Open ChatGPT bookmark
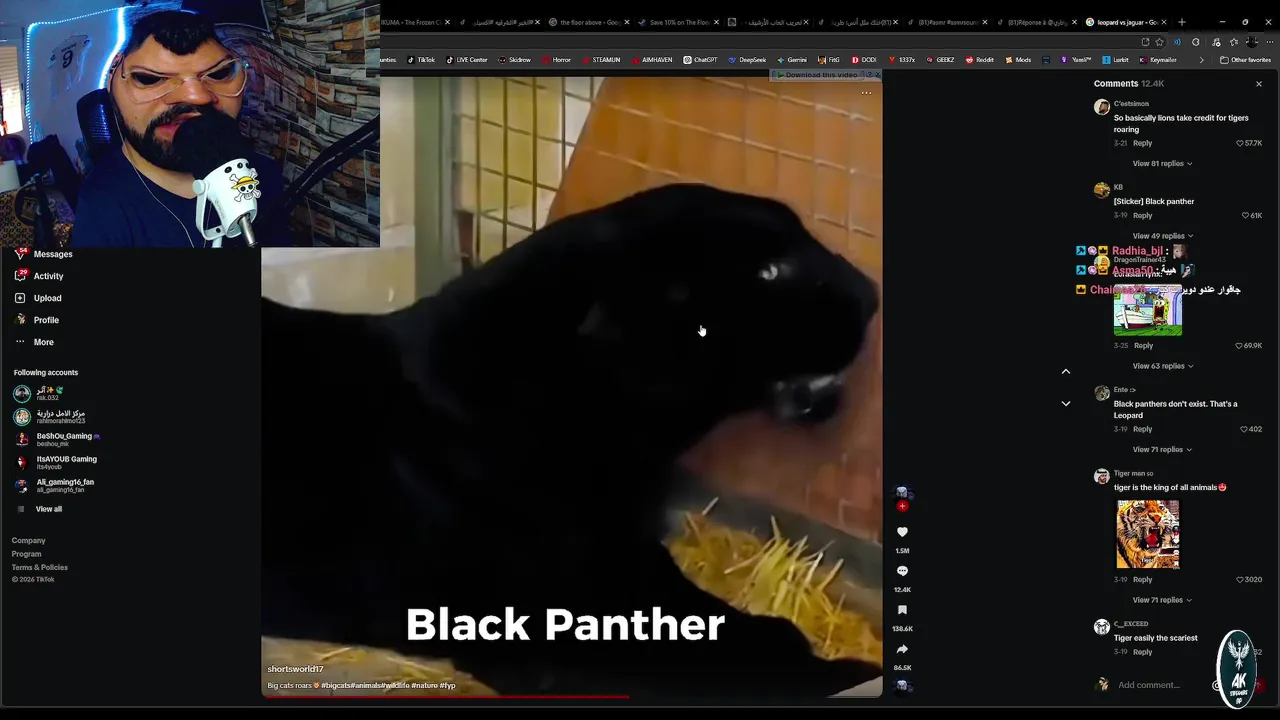The width and height of the screenshot is (1280, 720). click(x=700, y=60)
